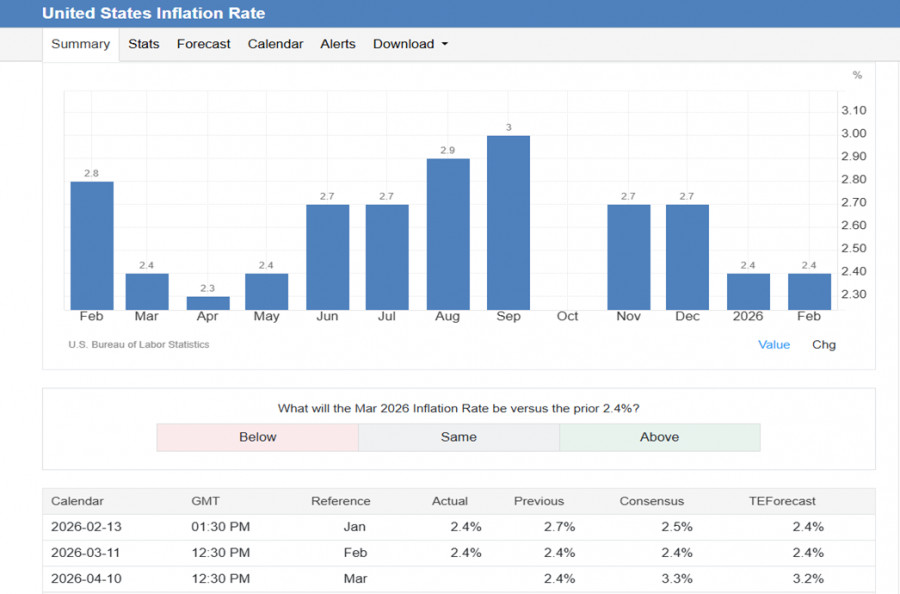Viewport: 900px width, 594px height.
Task: Vote Above for Mar 2026 inflation
Action: coord(659,437)
